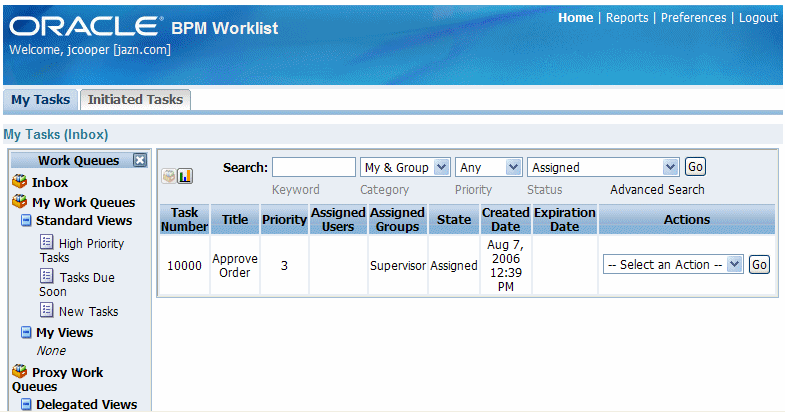Sort by the Task Number column header
The image size is (785, 412).
184,219
